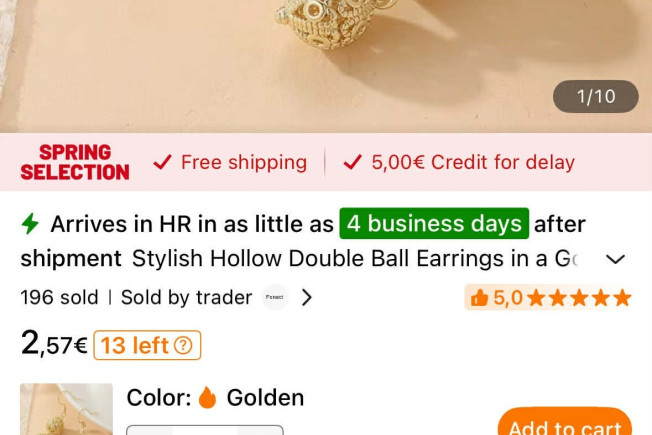Click the 4 business days green badge
The image size is (652, 435).
coord(434,224)
